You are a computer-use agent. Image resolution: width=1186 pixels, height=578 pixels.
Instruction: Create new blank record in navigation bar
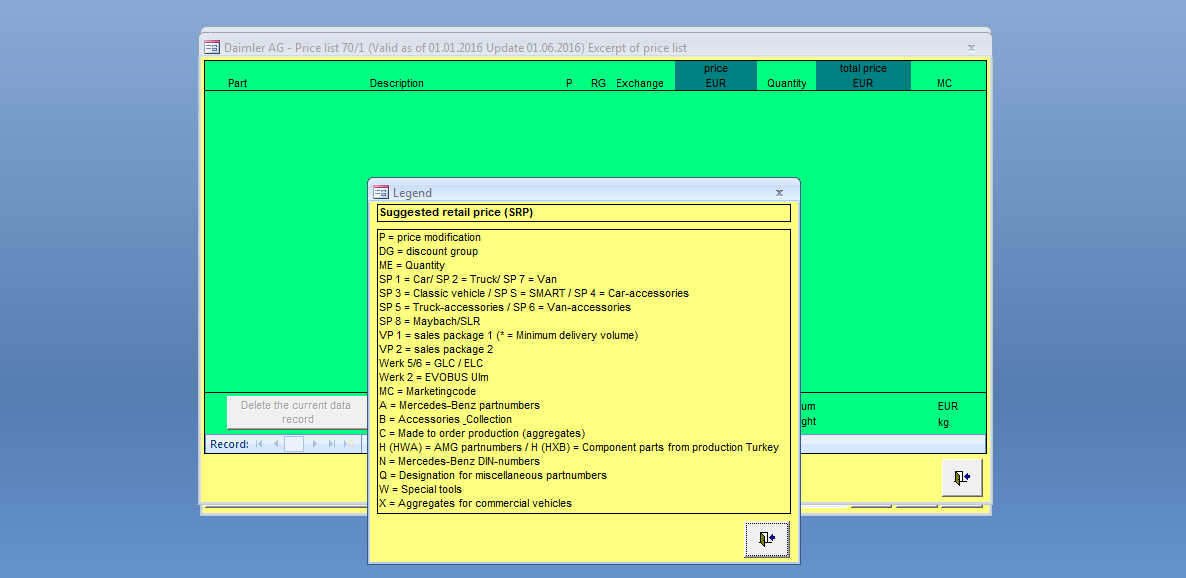[349, 444]
